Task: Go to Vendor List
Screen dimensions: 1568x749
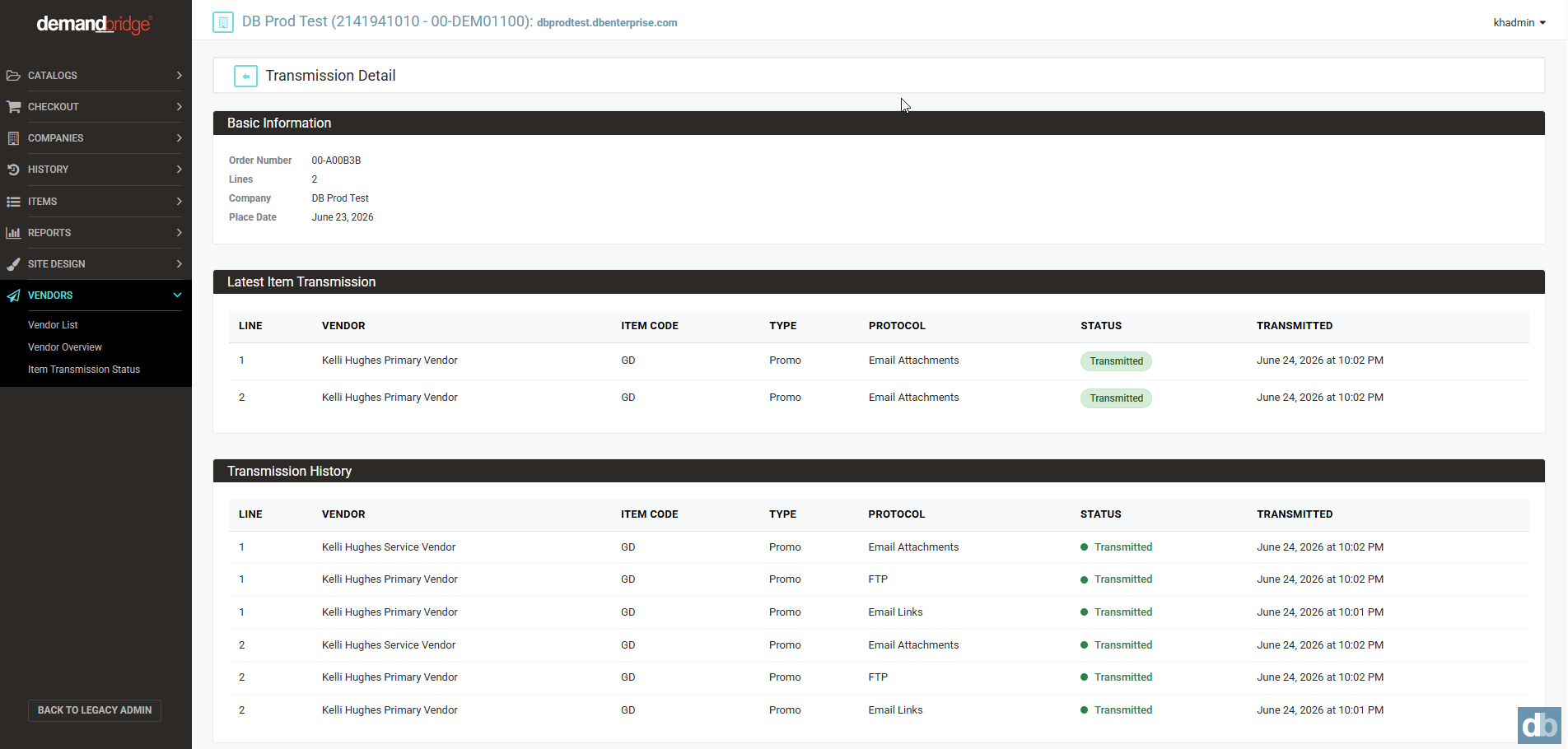Action: (53, 325)
